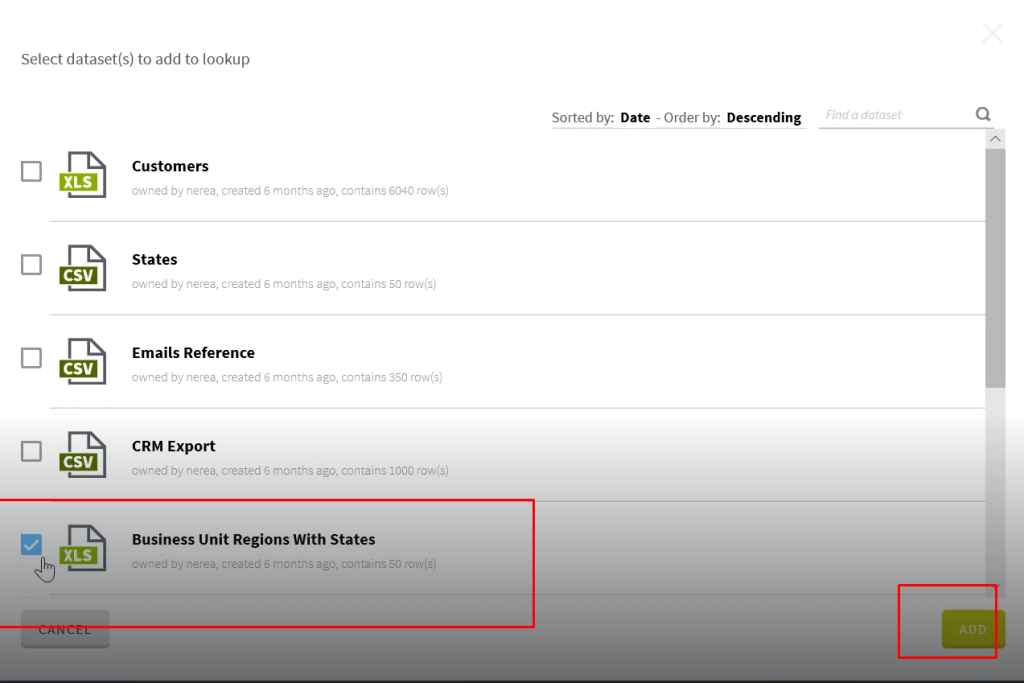Close the dataset lookup dialog
Image resolution: width=1024 pixels, height=683 pixels.
click(992, 33)
